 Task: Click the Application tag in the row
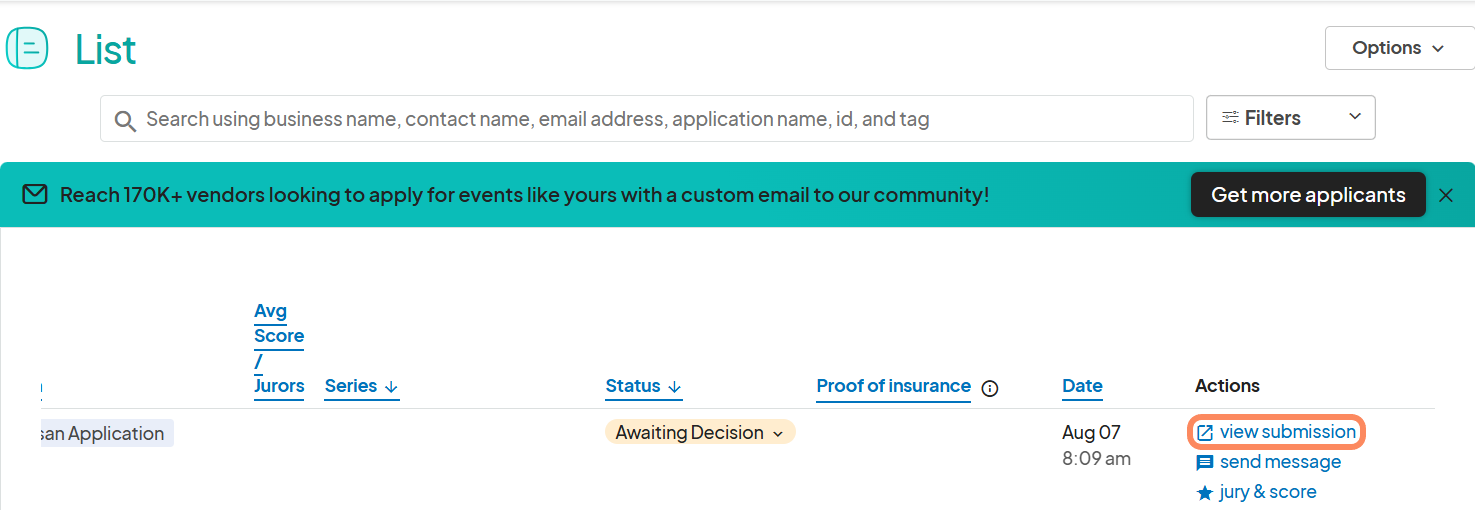(x=103, y=433)
